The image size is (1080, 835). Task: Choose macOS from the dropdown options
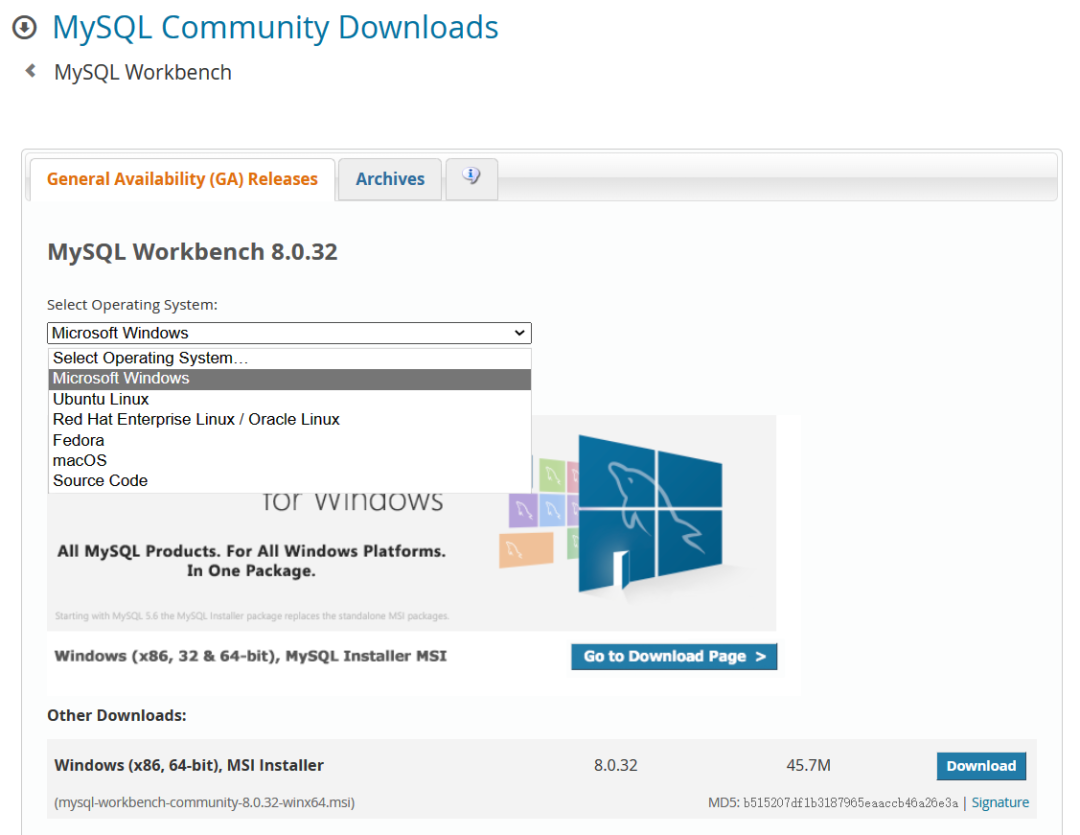(x=79, y=460)
